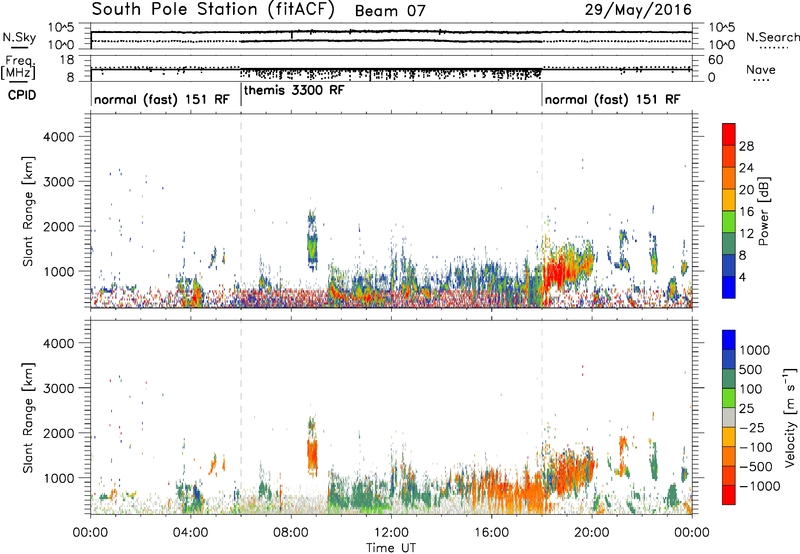Click the 'Power [dB]' colorbar label
Image resolution: width=800 pixels, height=554 pixels.
pyautogui.click(x=763, y=211)
